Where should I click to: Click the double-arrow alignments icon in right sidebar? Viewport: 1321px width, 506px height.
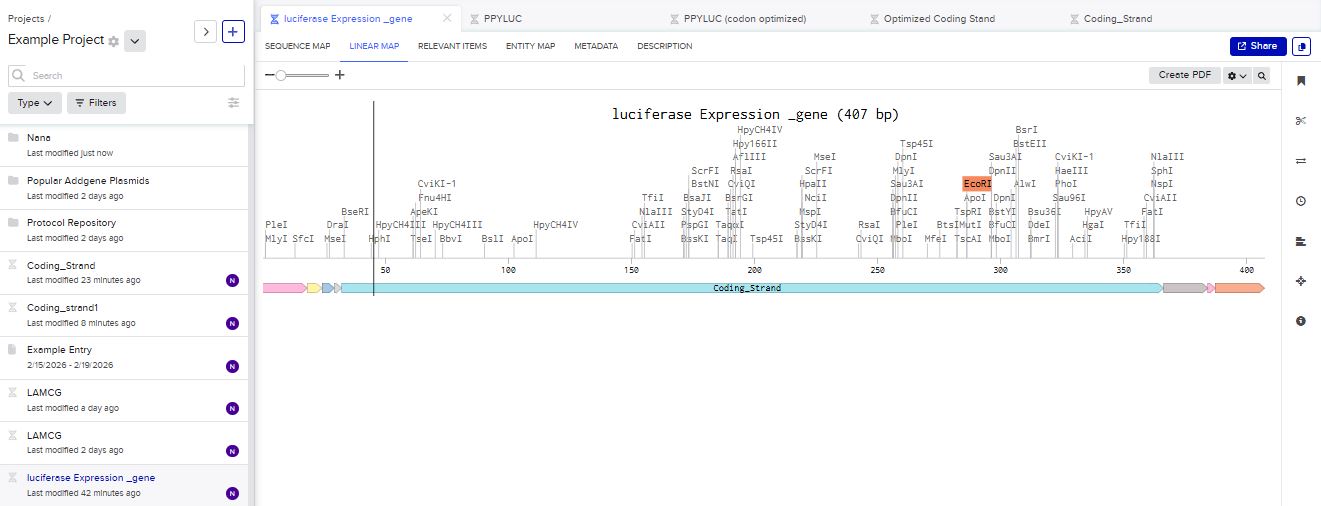1300,161
